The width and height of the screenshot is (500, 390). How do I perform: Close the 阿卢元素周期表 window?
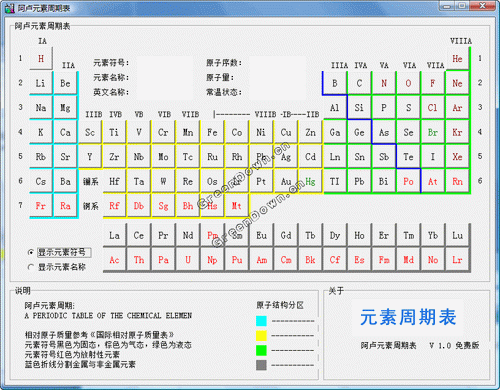tap(483, 6)
